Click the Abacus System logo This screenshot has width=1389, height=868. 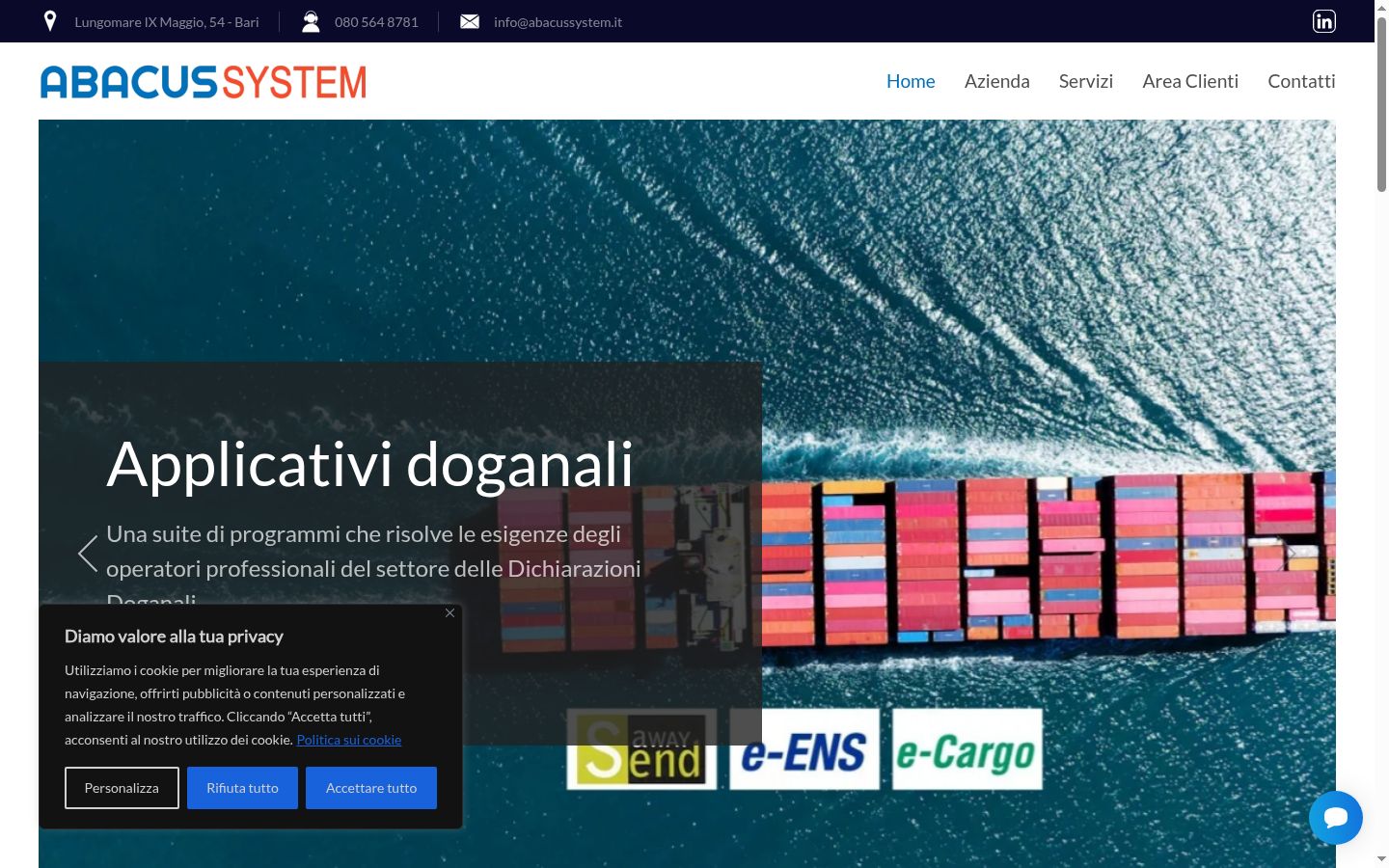point(204,82)
